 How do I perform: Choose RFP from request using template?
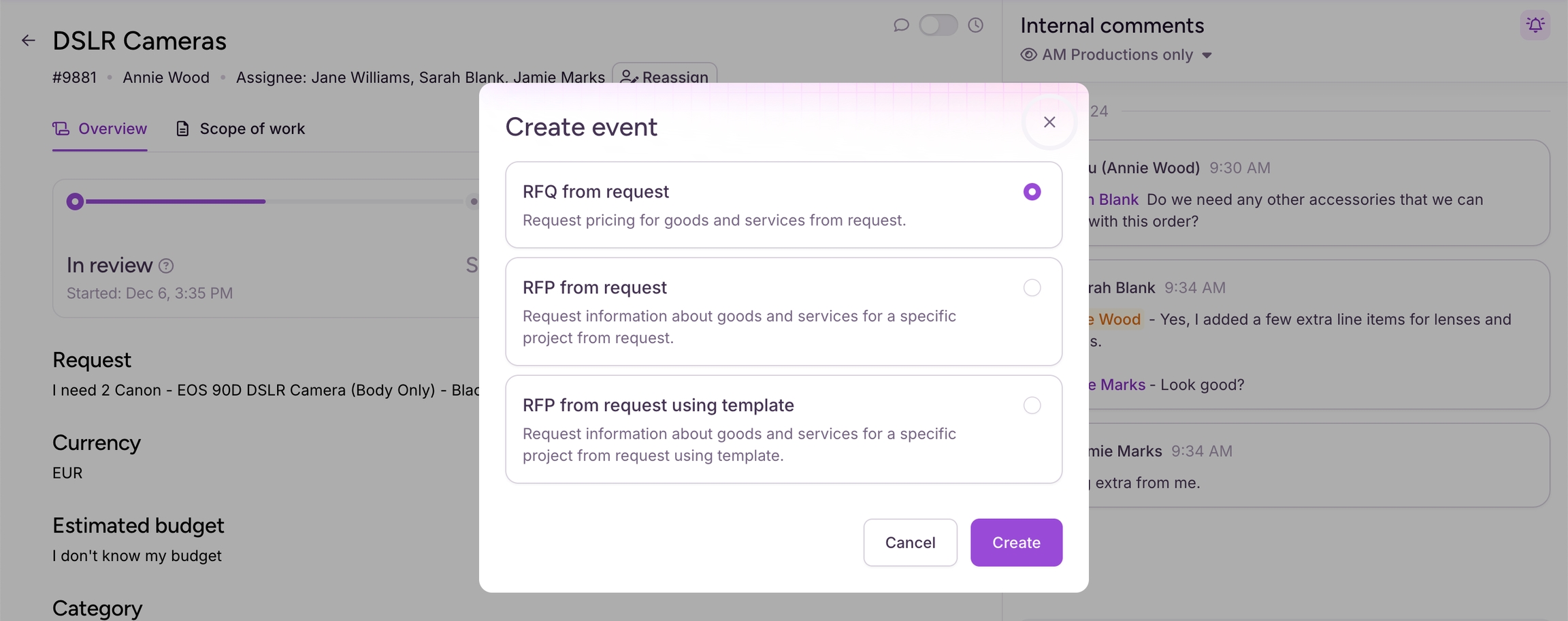pyautogui.click(x=1032, y=406)
